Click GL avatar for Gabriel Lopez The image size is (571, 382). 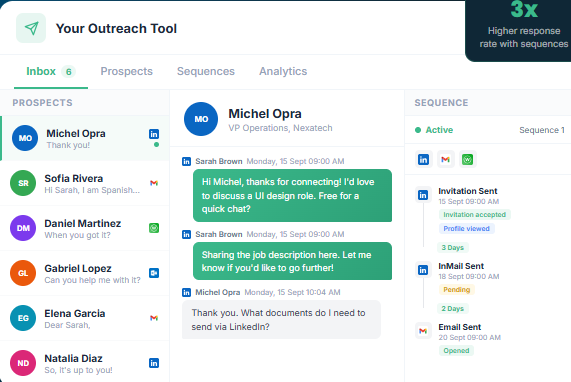23,273
